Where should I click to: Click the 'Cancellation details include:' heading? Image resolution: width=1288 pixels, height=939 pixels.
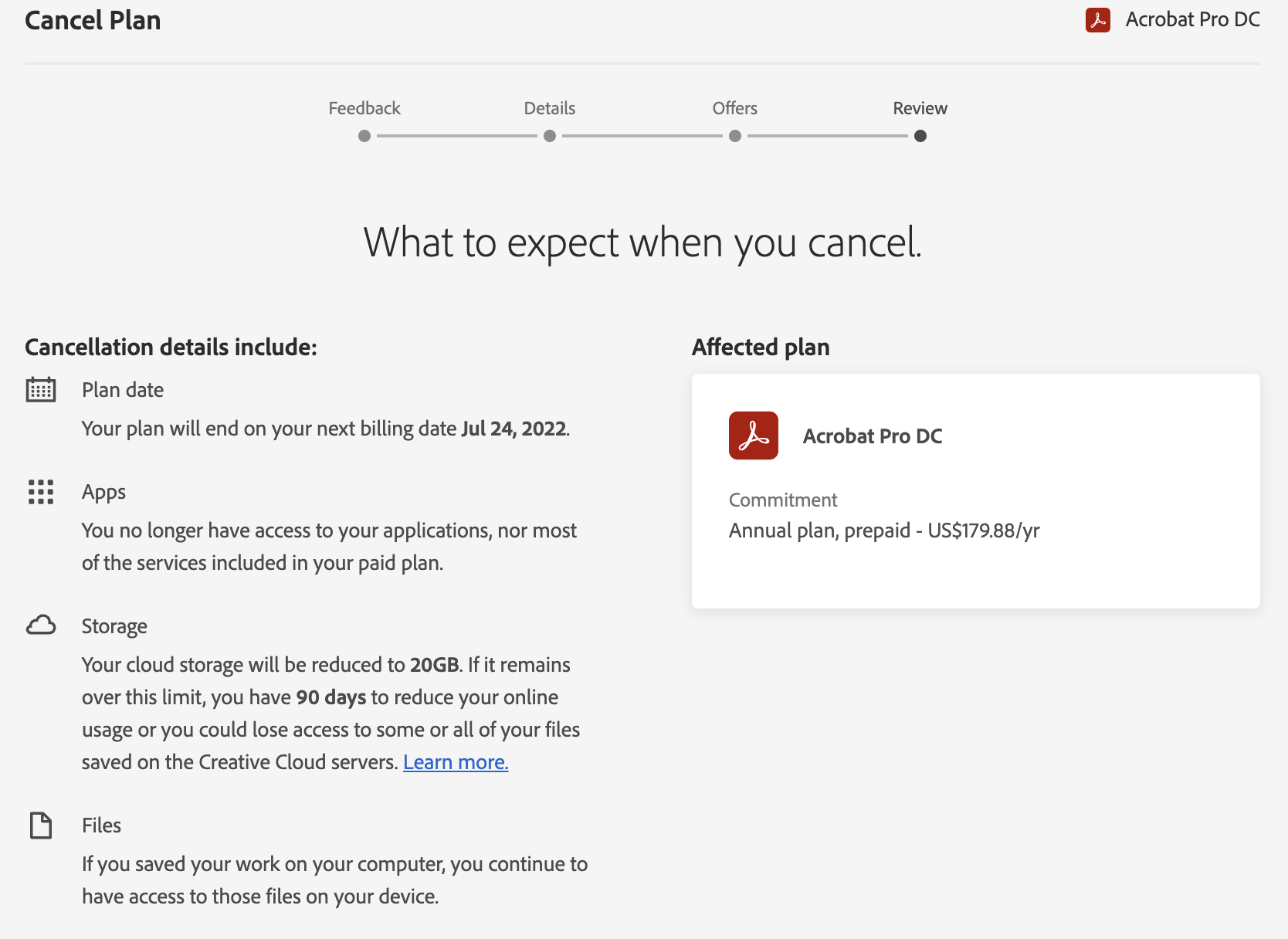pos(171,347)
